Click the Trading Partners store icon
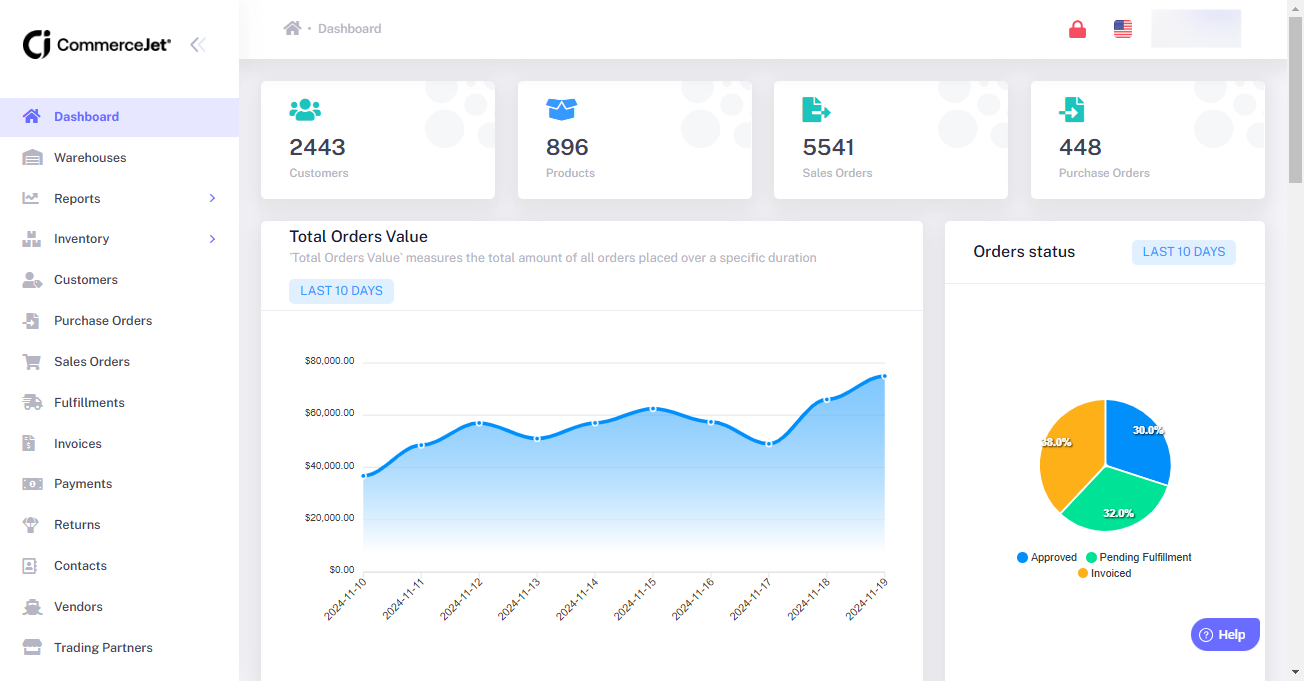 [x=32, y=647]
